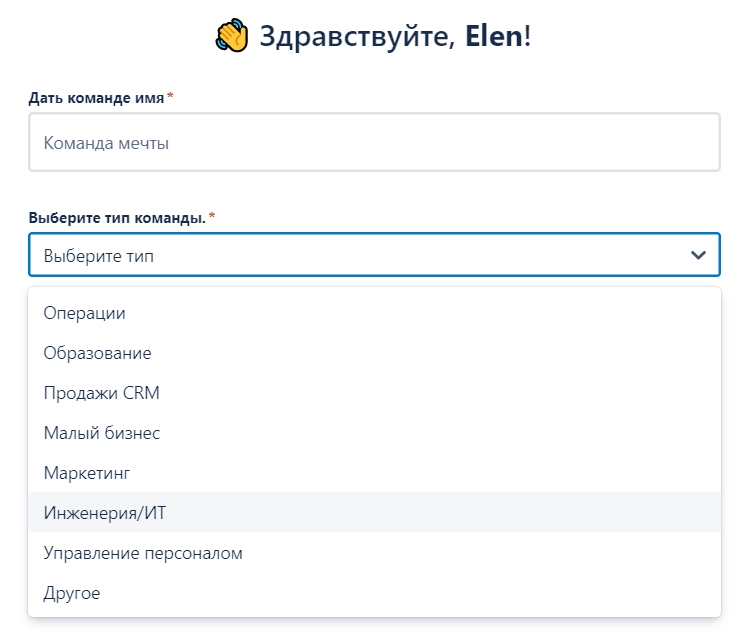
Task: Open the 'Выберите тип' combo box
Action: coord(374,255)
